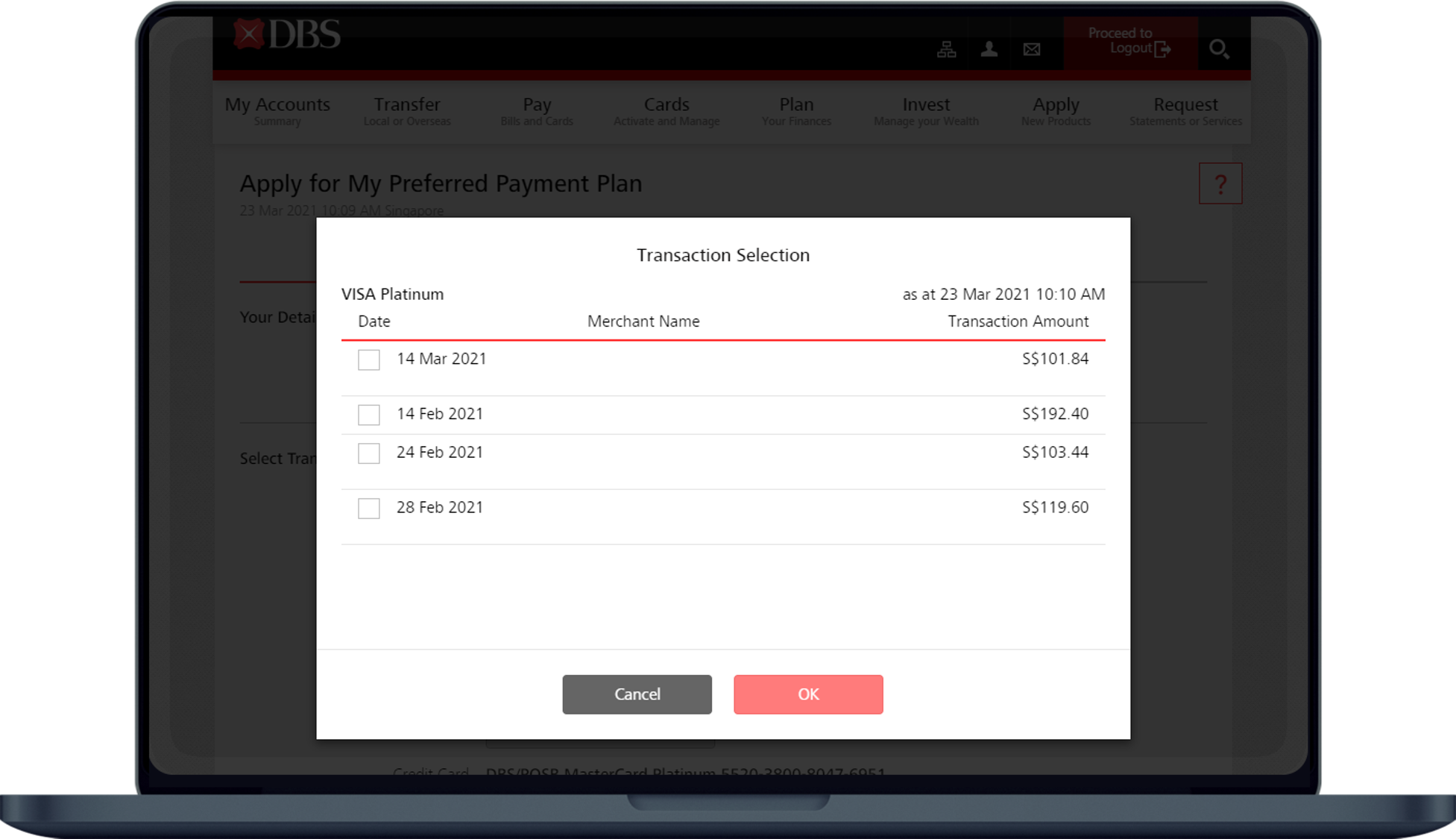Click the search magnifier icon

1219,49
